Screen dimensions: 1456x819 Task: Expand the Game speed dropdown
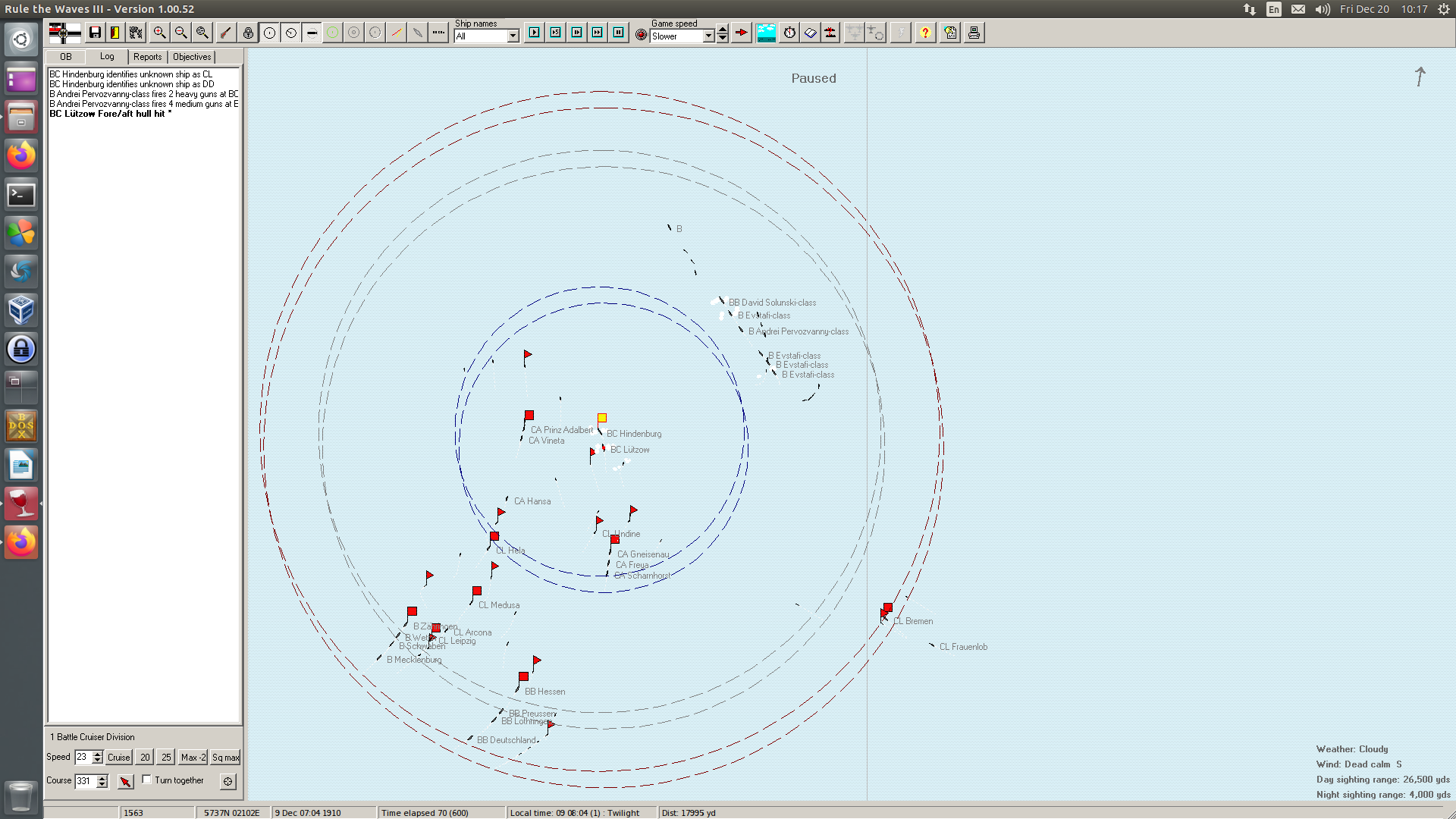pos(708,36)
